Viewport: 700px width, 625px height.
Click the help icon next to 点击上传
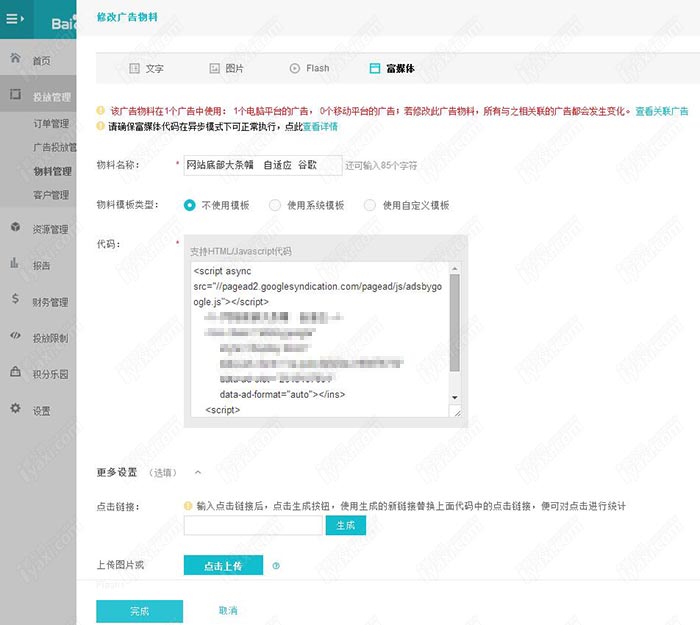pos(276,566)
